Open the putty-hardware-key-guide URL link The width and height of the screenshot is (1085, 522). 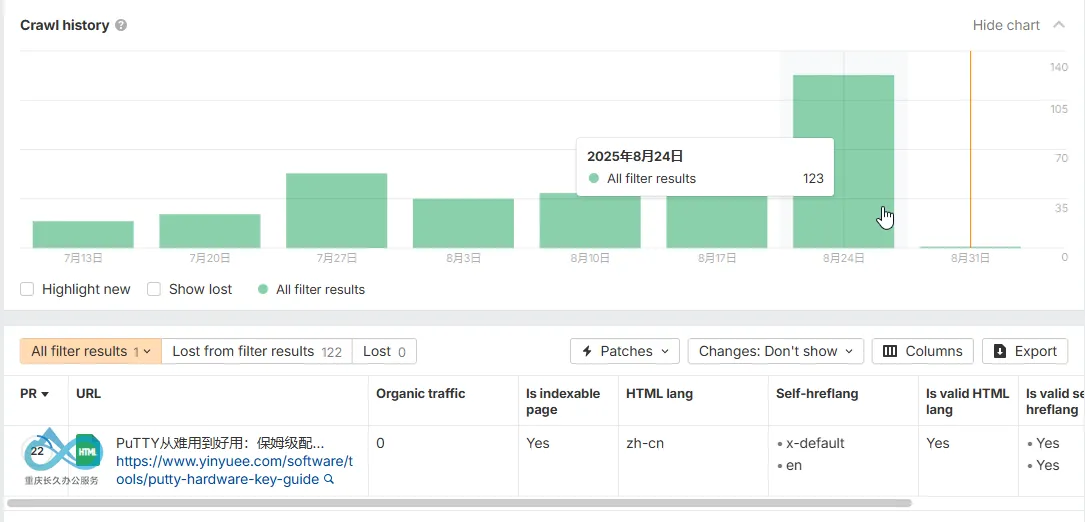click(x=234, y=470)
